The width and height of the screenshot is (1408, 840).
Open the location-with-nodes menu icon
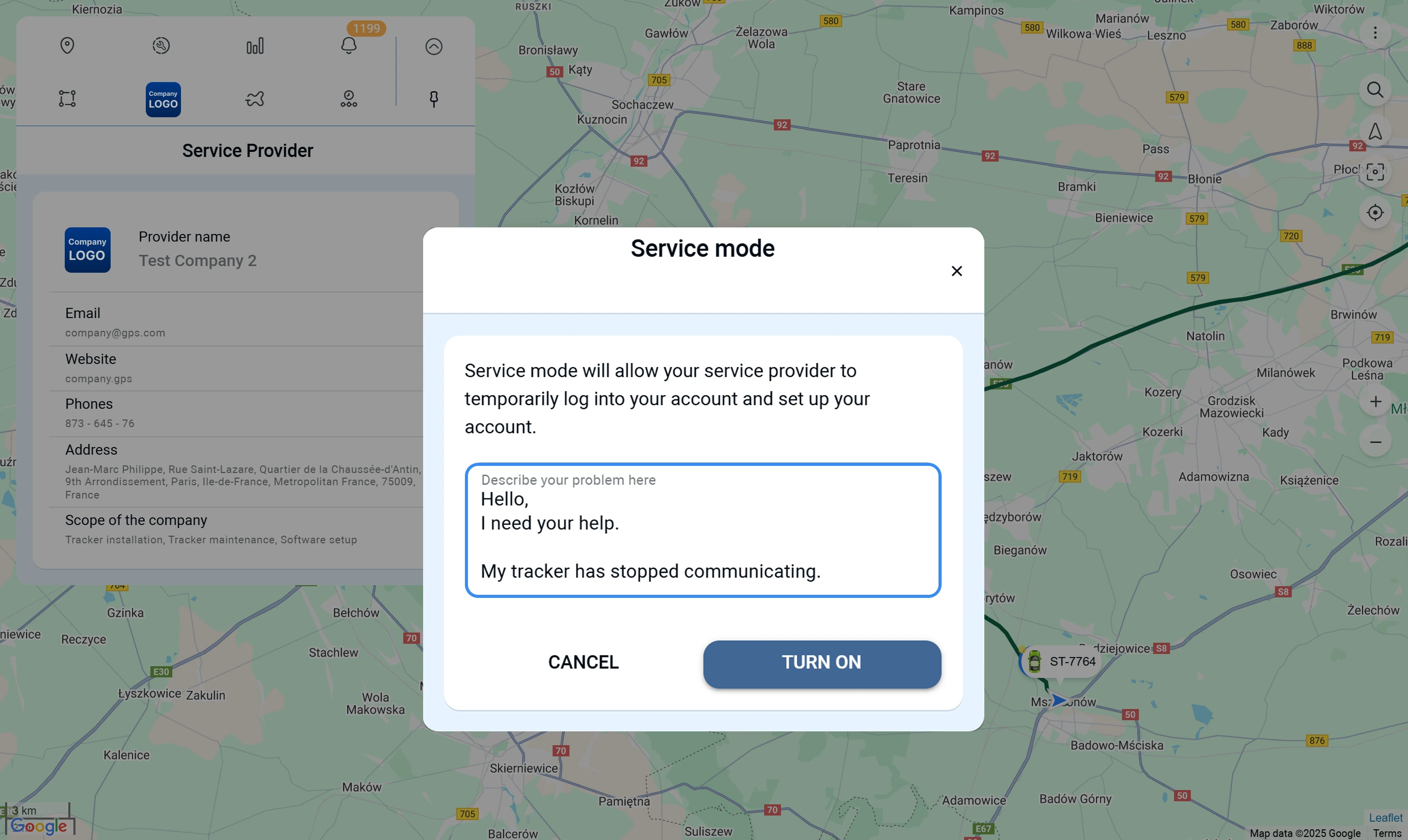pos(349,99)
